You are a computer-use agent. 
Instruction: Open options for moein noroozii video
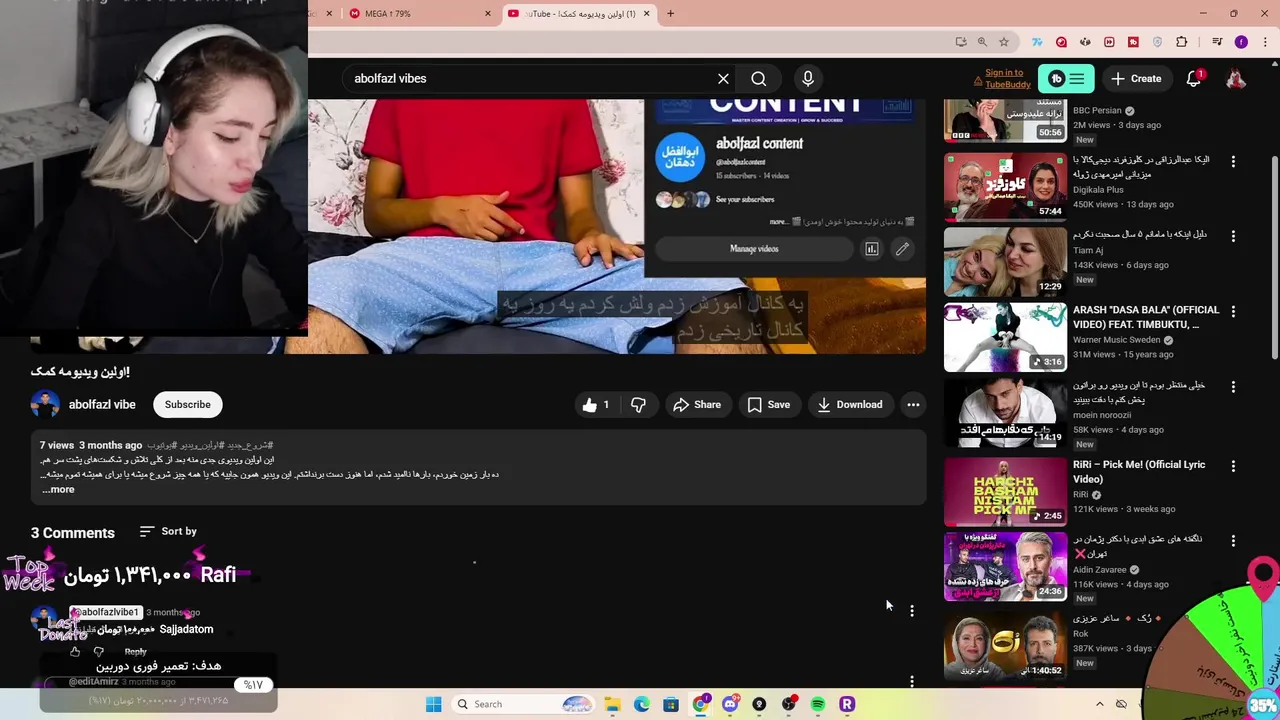(x=1233, y=387)
